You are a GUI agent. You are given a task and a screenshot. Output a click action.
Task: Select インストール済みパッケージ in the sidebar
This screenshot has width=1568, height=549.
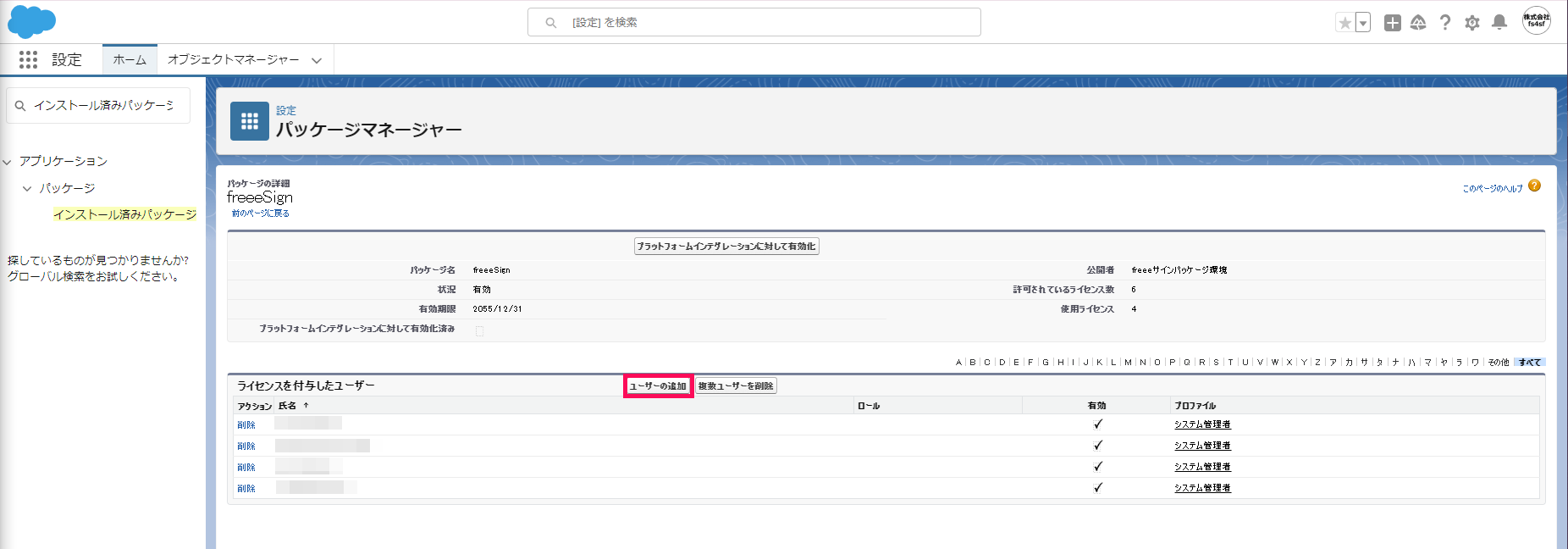pos(125,214)
